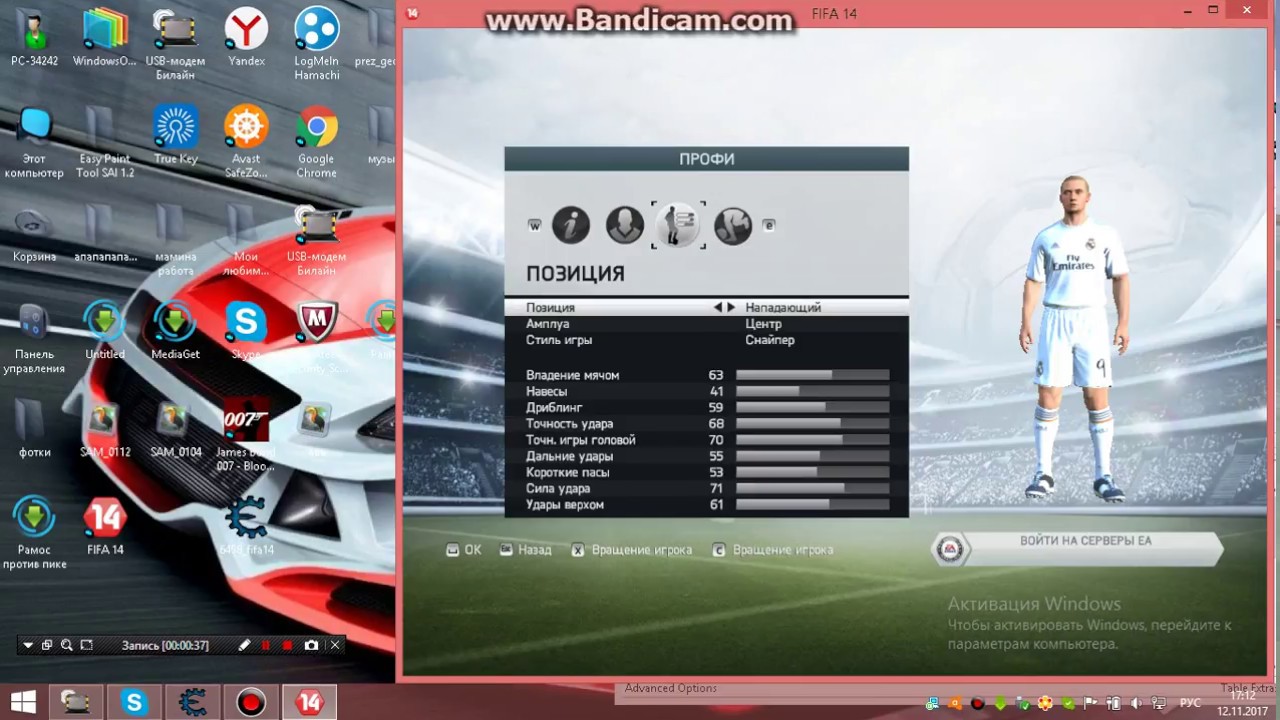Open Windows Start button

23,702
